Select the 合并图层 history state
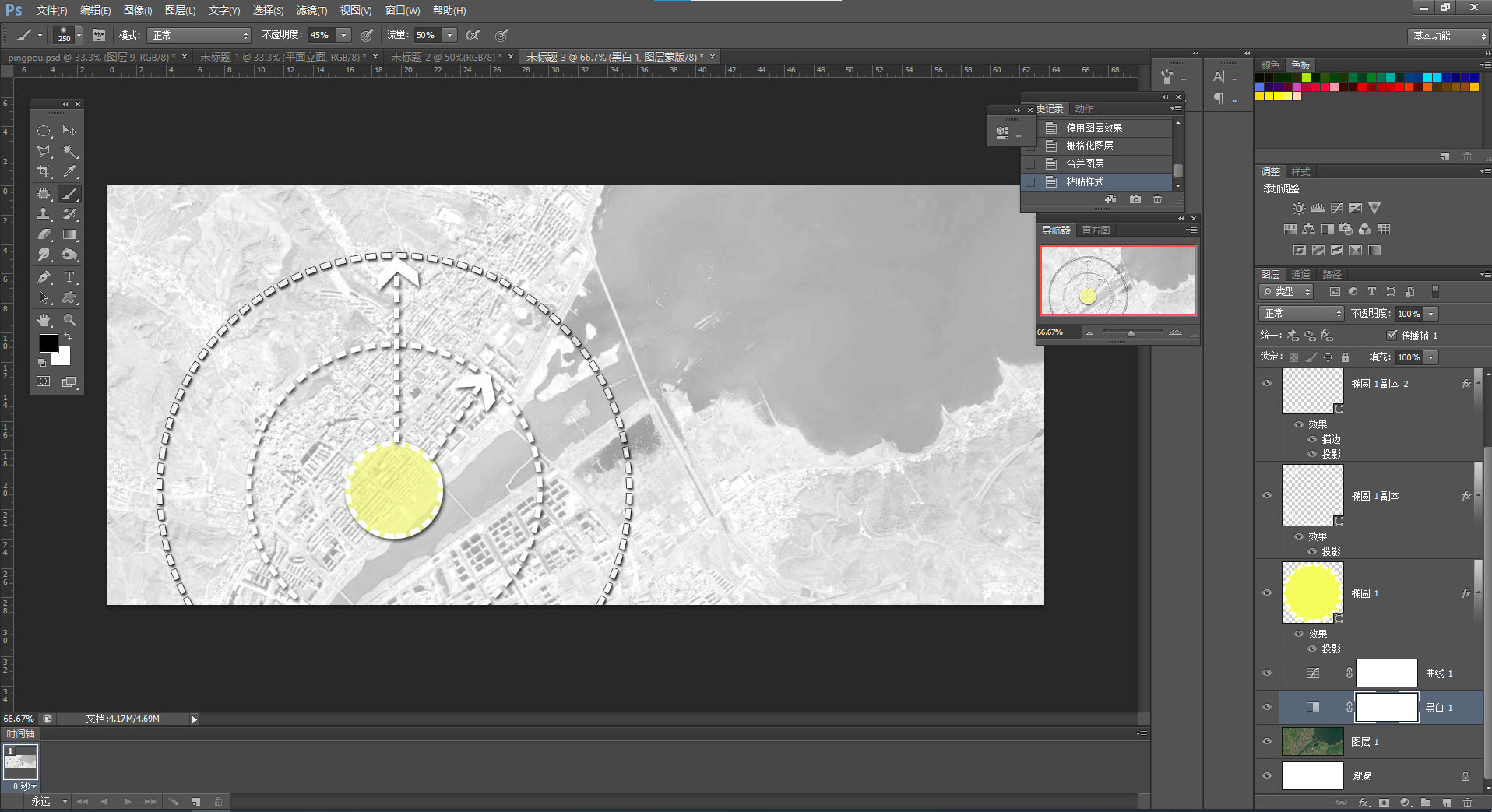The image size is (1492, 812). [x=1085, y=163]
